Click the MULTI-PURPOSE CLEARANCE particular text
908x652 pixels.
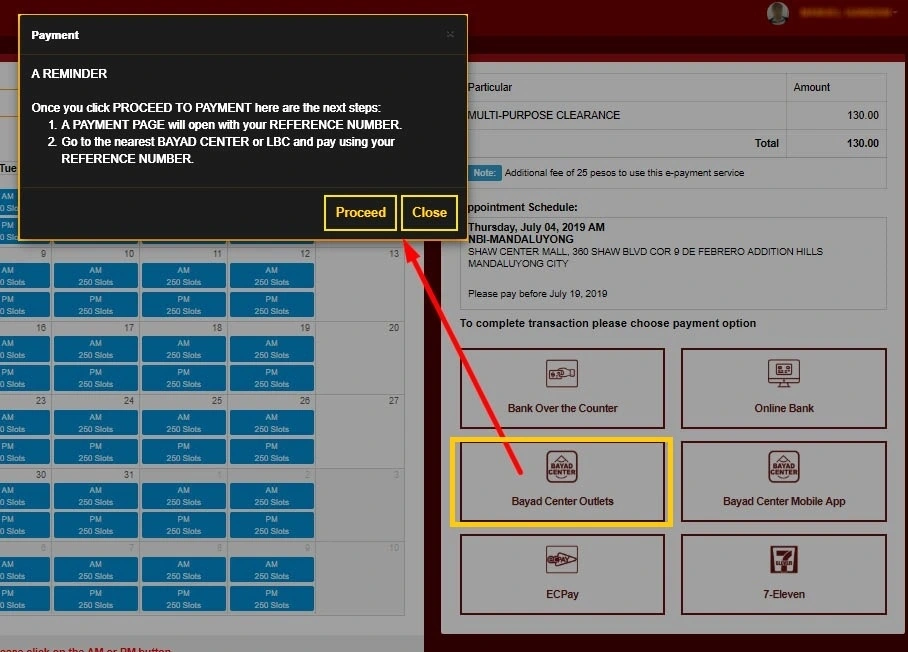[x=544, y=115]
